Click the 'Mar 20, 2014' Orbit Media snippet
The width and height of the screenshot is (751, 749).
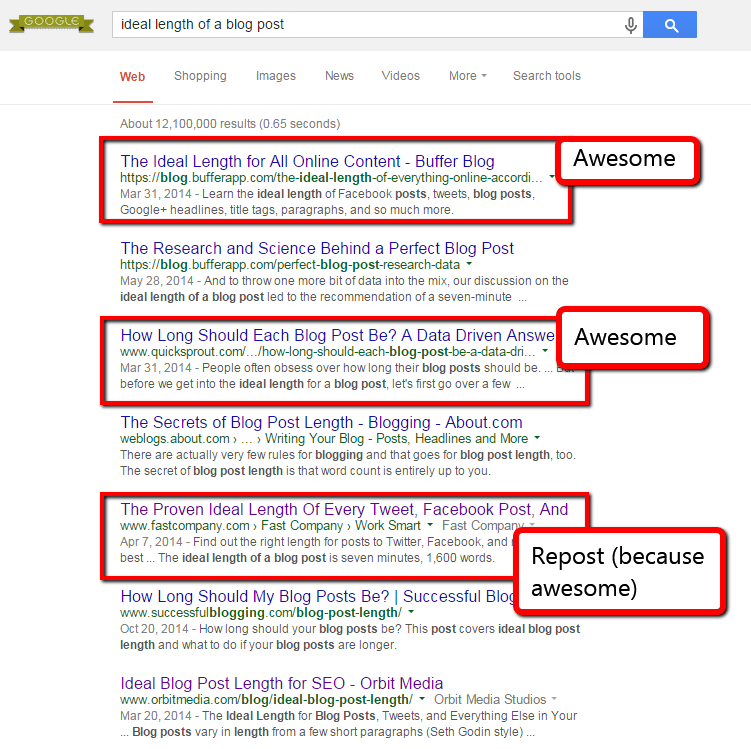348,724
